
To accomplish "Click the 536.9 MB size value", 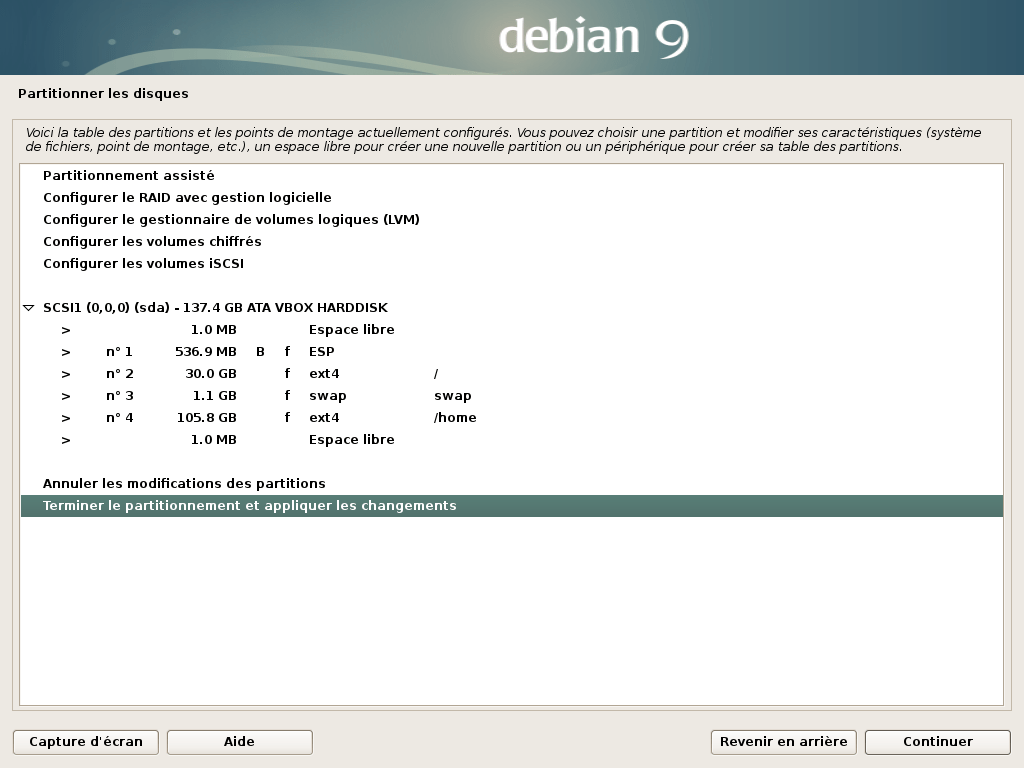I will tap(206, 352).
